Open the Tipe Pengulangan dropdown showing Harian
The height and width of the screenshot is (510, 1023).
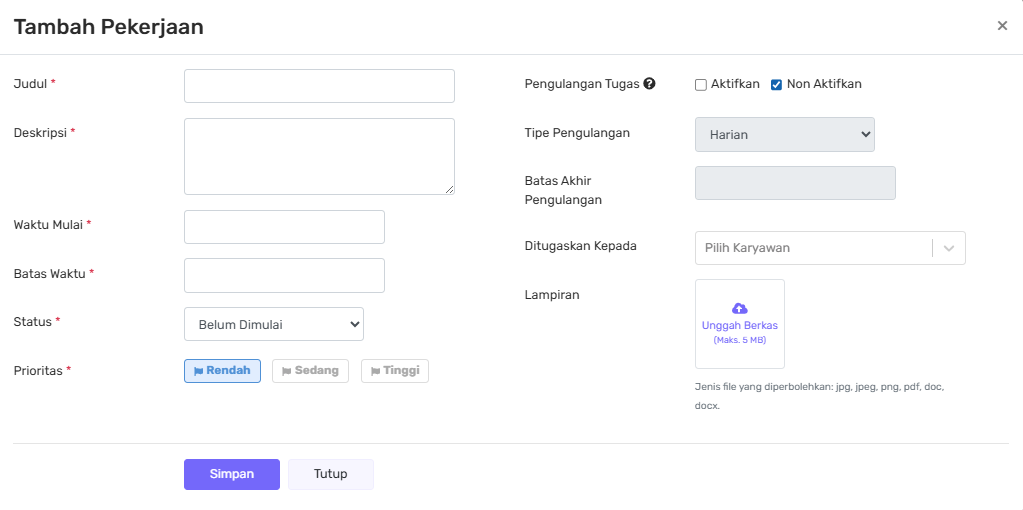point(784,135)
